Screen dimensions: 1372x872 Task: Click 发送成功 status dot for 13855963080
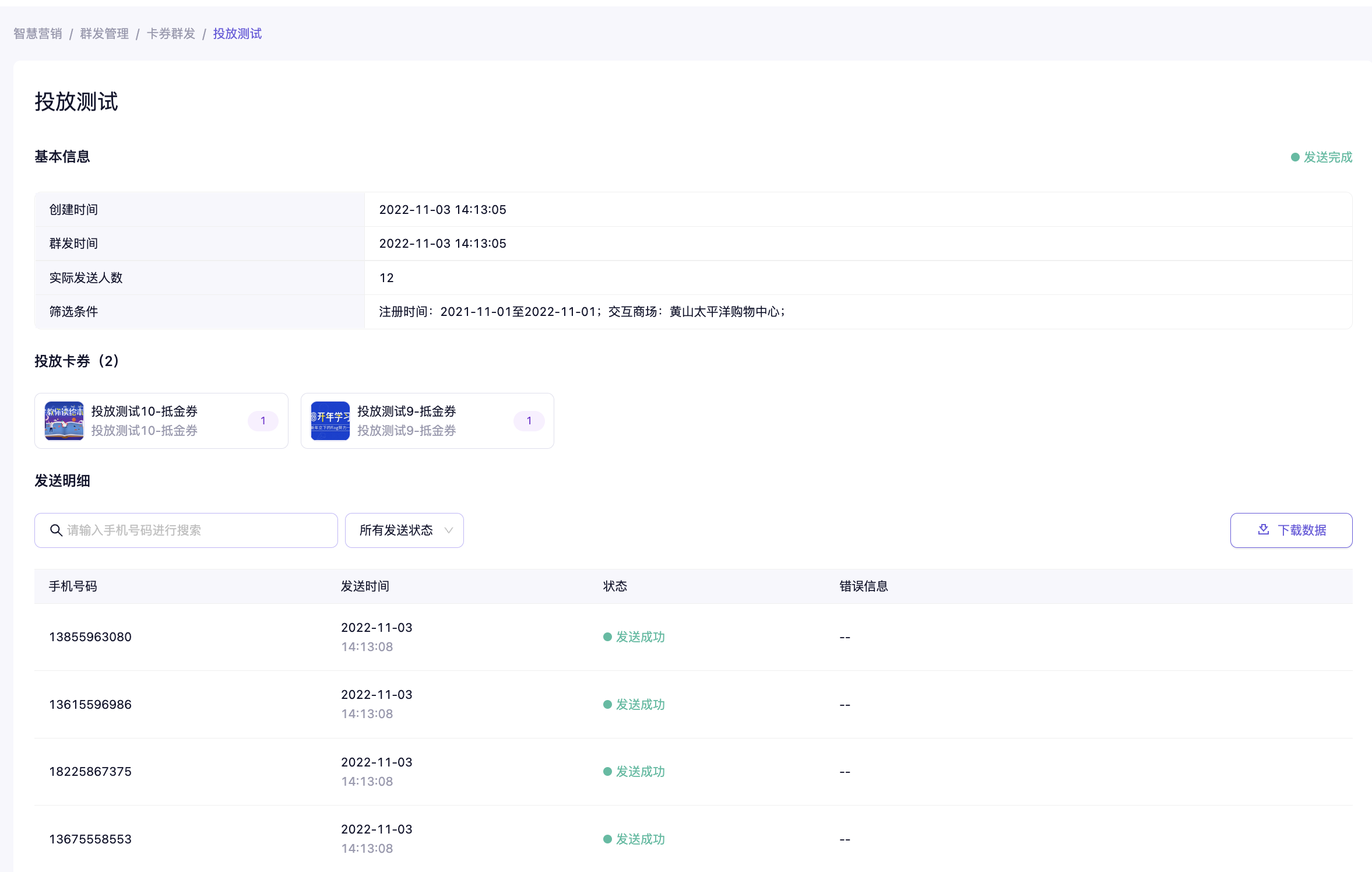607,637
